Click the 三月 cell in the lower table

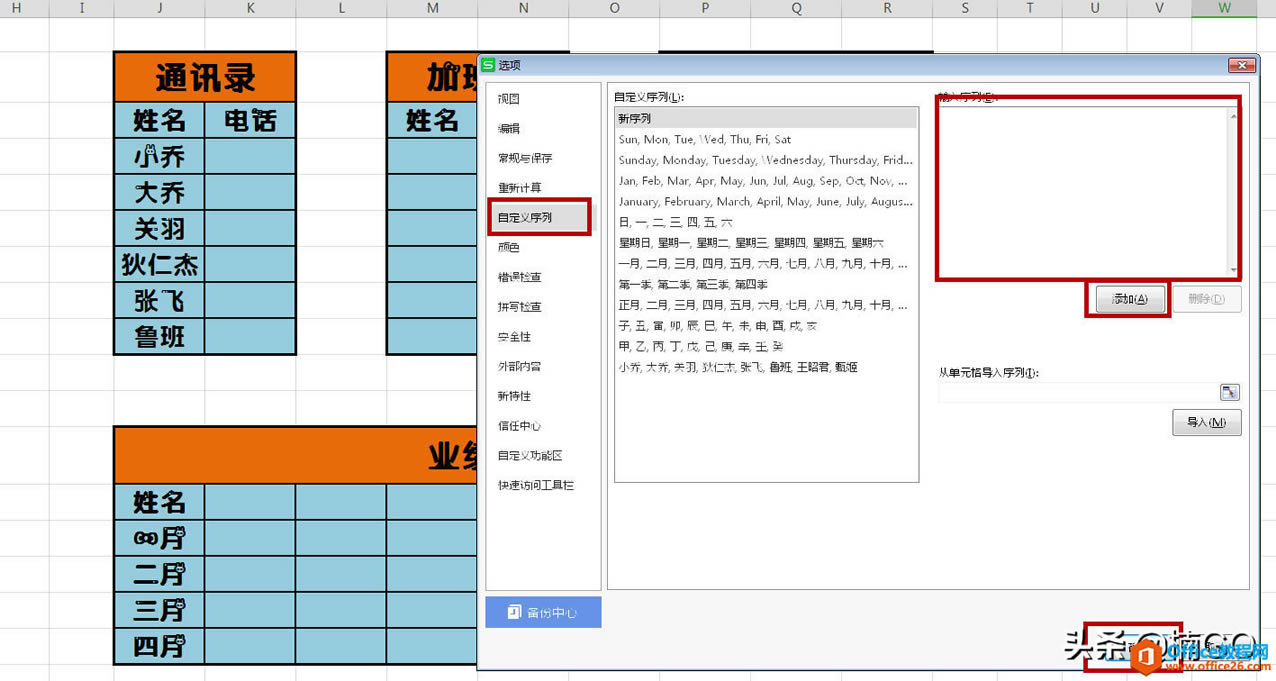tap(160, 610)
